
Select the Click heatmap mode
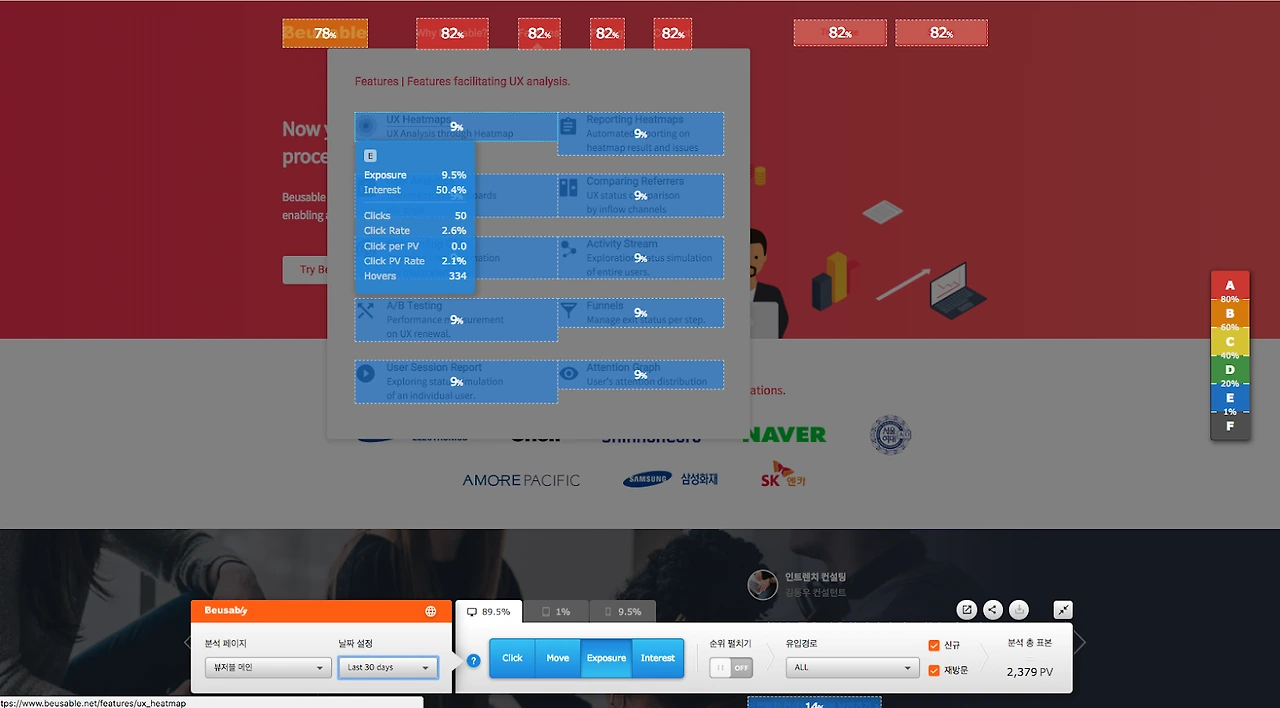point(512,658)
